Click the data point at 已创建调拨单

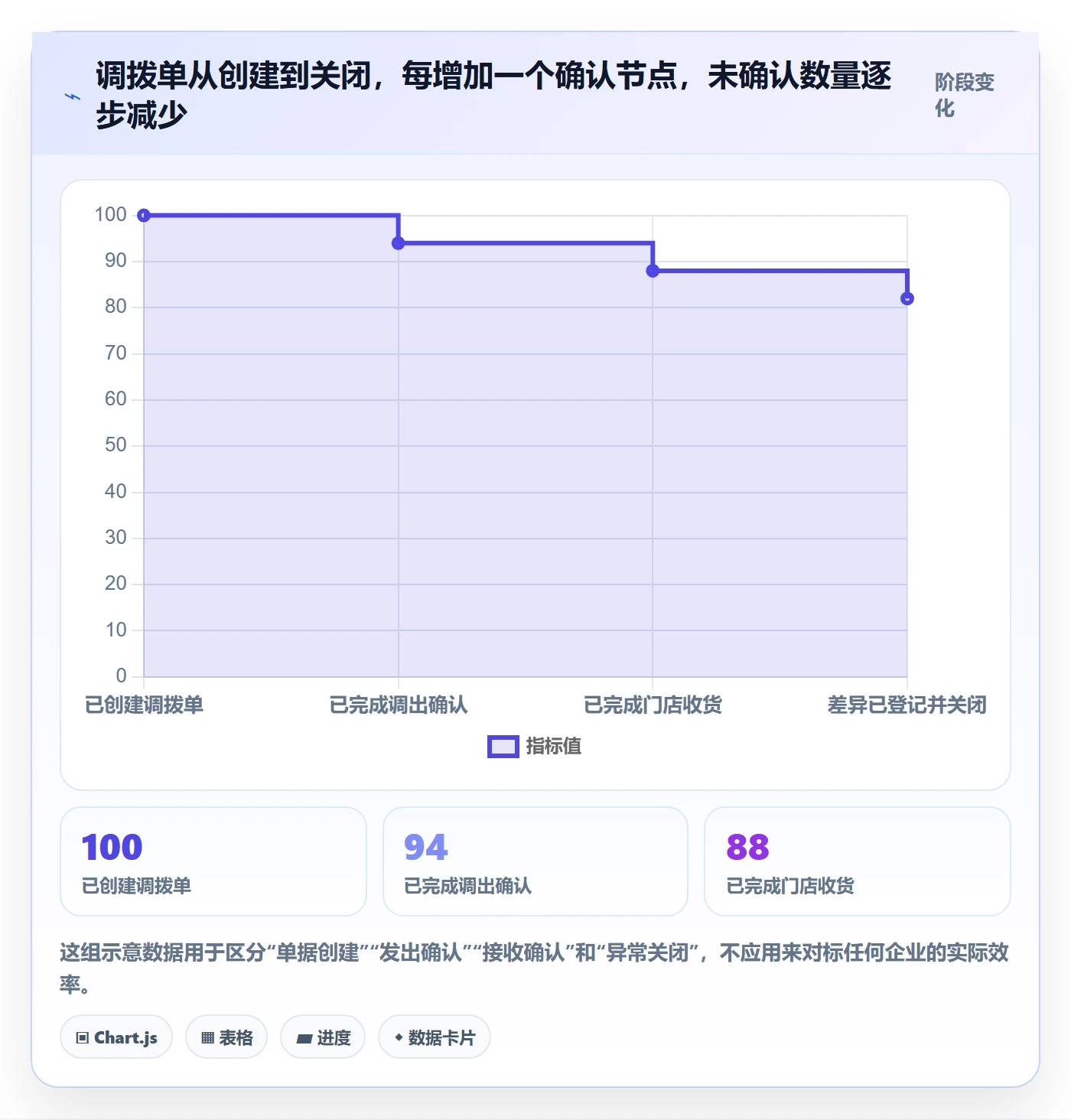click(144, 215)
